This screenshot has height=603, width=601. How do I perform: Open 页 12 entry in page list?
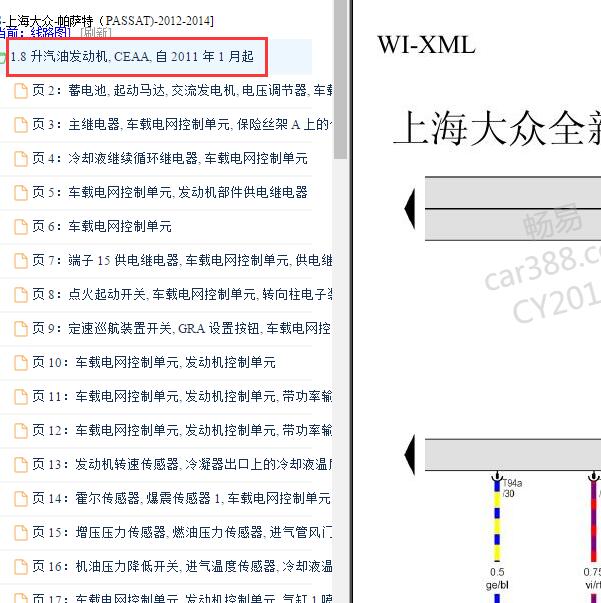coord(182,430)
